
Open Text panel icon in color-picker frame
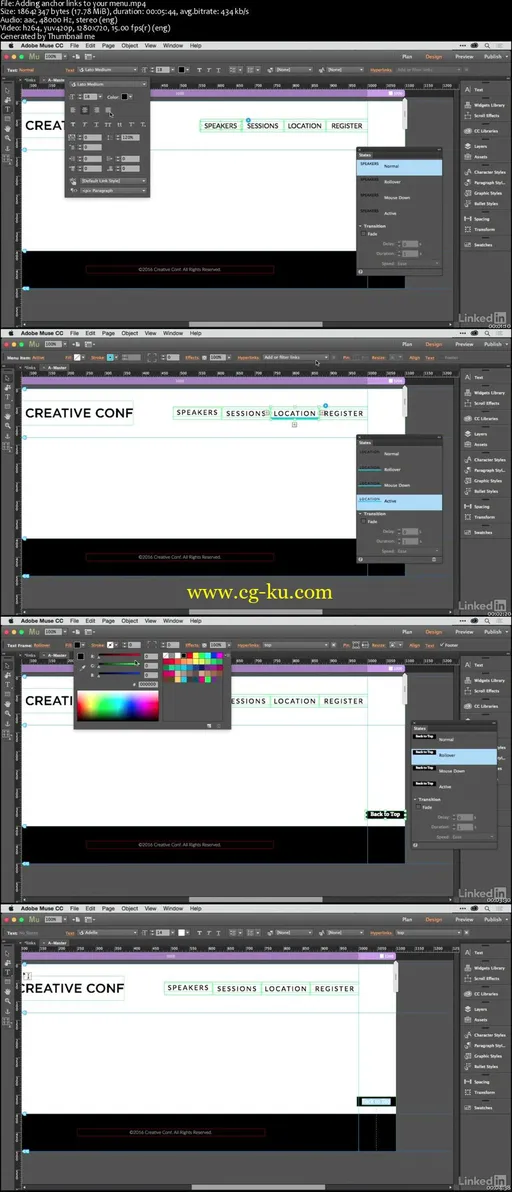(468, 665)
